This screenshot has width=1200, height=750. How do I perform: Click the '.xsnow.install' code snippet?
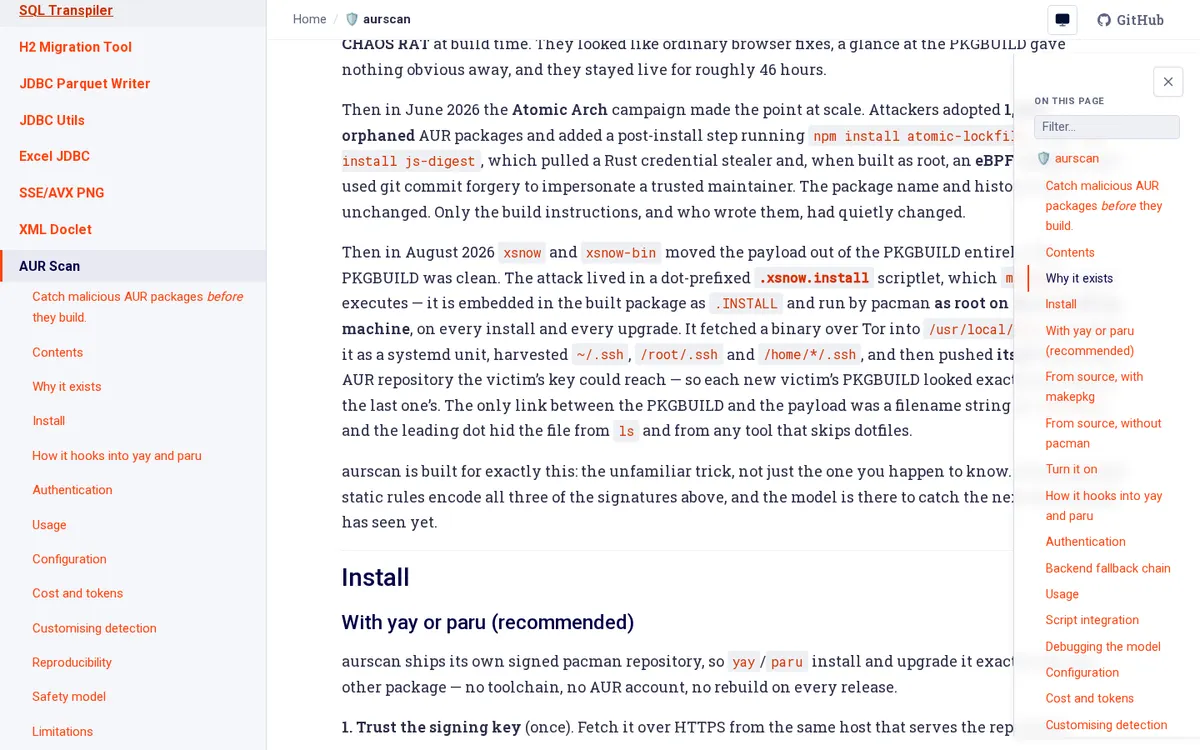[x=815, y=278]
